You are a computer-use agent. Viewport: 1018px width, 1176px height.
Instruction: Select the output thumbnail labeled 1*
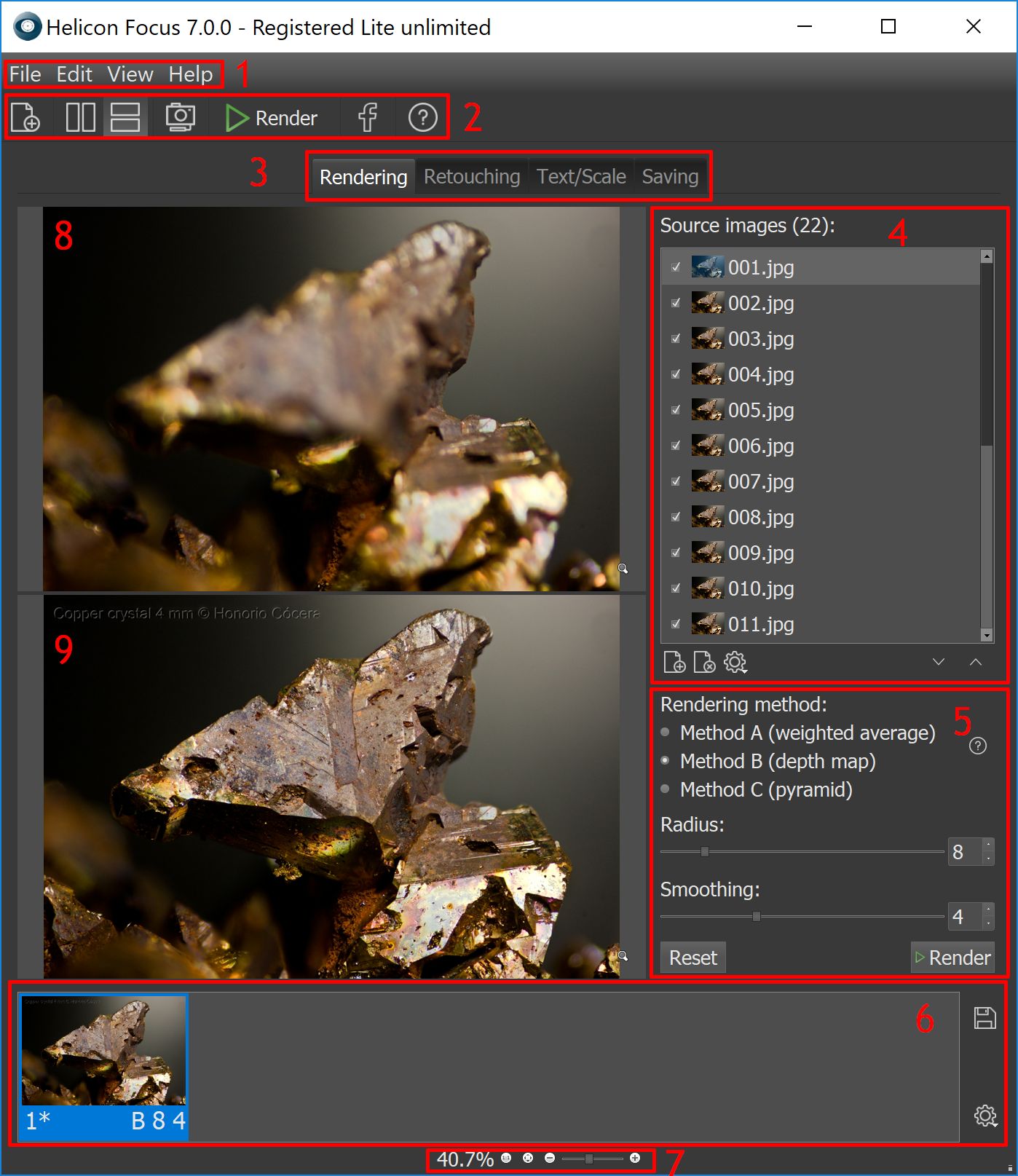pyautogui.click(x=103, y=1065)
